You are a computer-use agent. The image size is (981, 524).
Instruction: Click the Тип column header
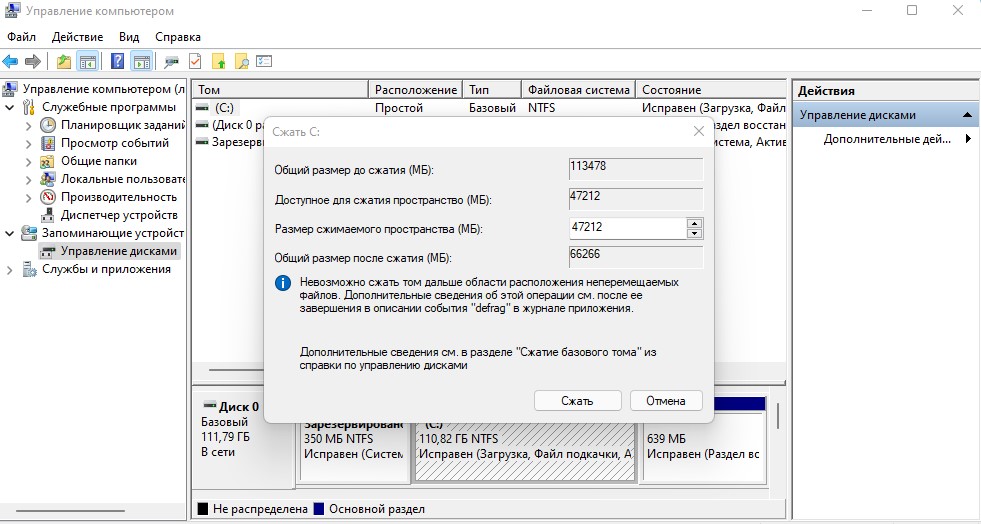492,89
